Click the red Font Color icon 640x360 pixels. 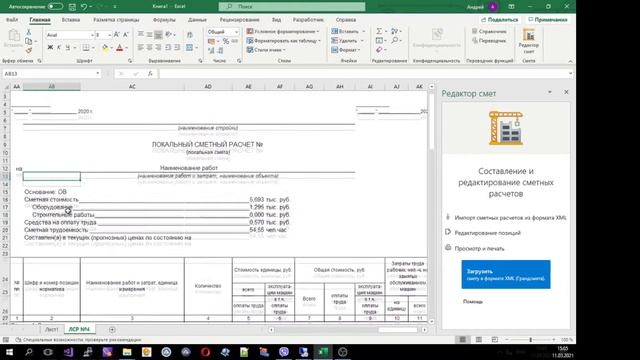[x=120, y=48]
